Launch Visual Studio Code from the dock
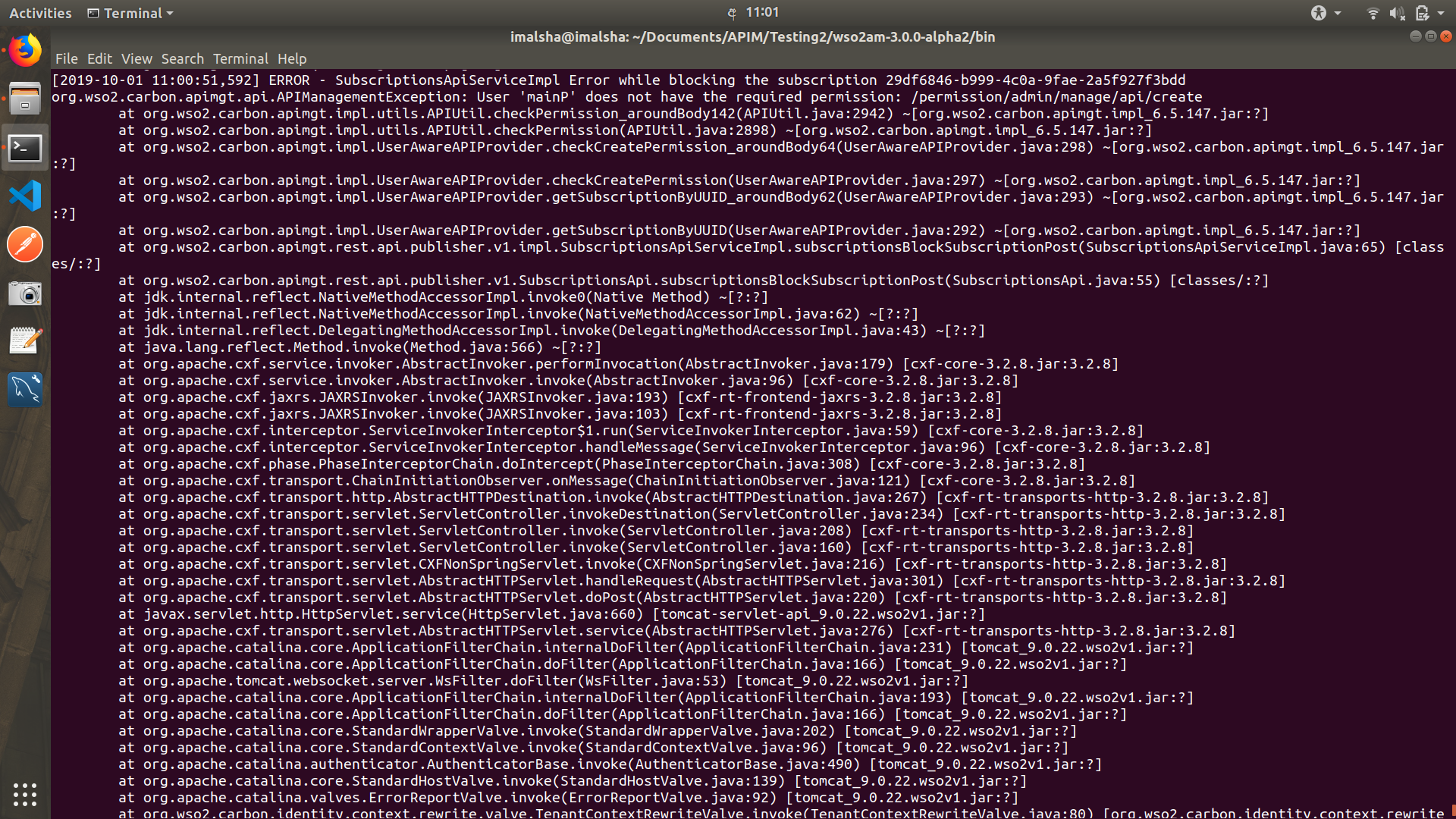The width and height of the screenshot is (1456, 819). [25, 196]
